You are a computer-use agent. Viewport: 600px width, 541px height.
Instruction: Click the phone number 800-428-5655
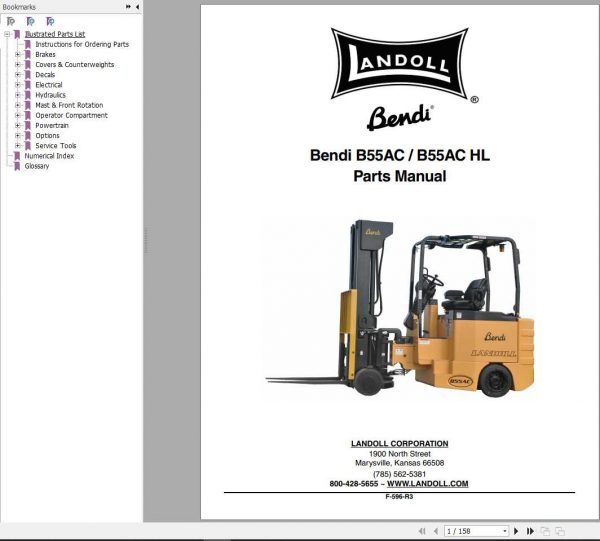[x=354, y=484]
